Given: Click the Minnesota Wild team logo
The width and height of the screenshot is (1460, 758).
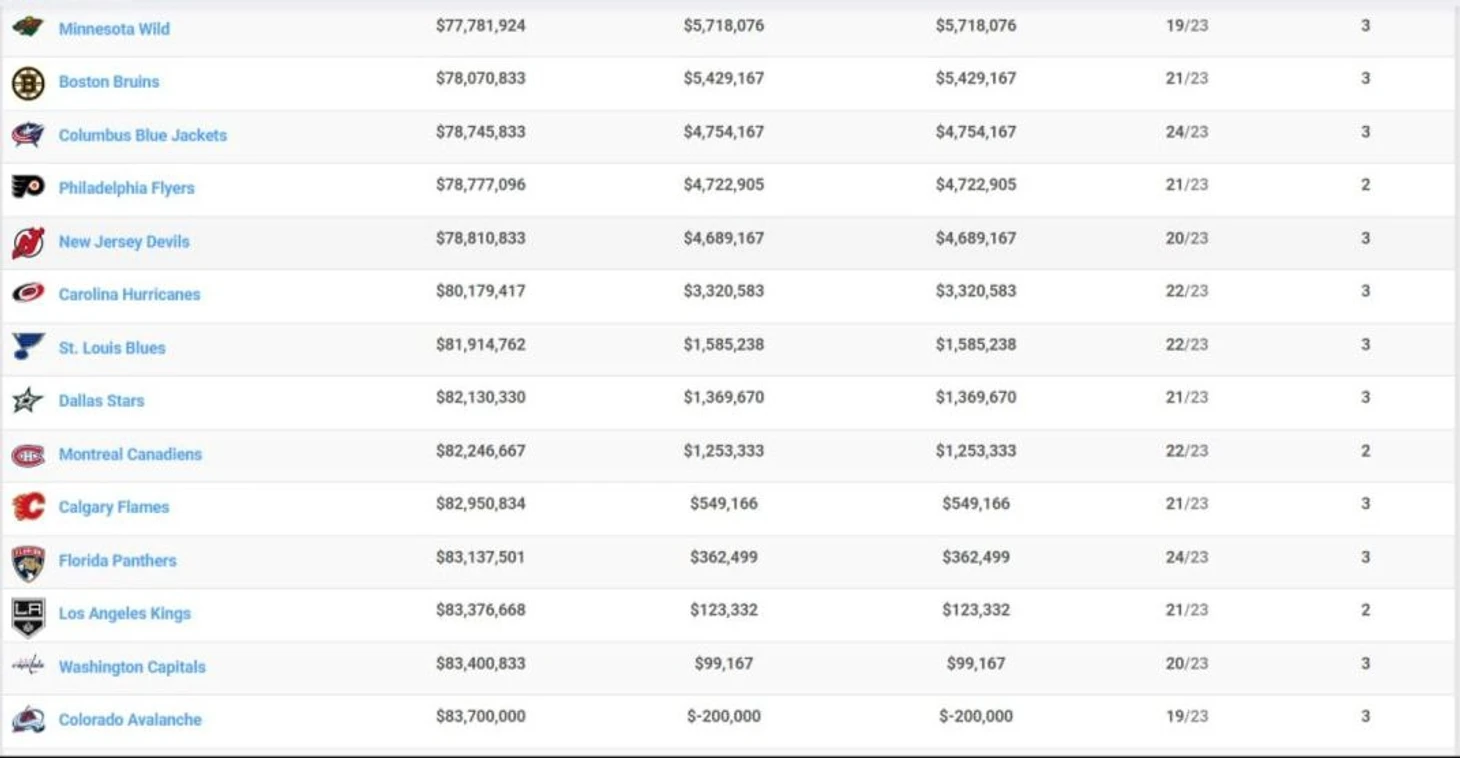Looking at the screenshot, I should (x=28, y=27).
